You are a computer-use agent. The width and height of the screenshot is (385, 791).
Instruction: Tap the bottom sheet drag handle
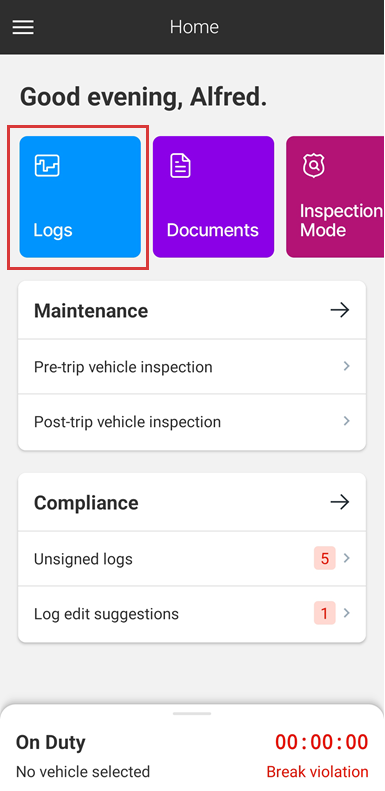(192, 713)
